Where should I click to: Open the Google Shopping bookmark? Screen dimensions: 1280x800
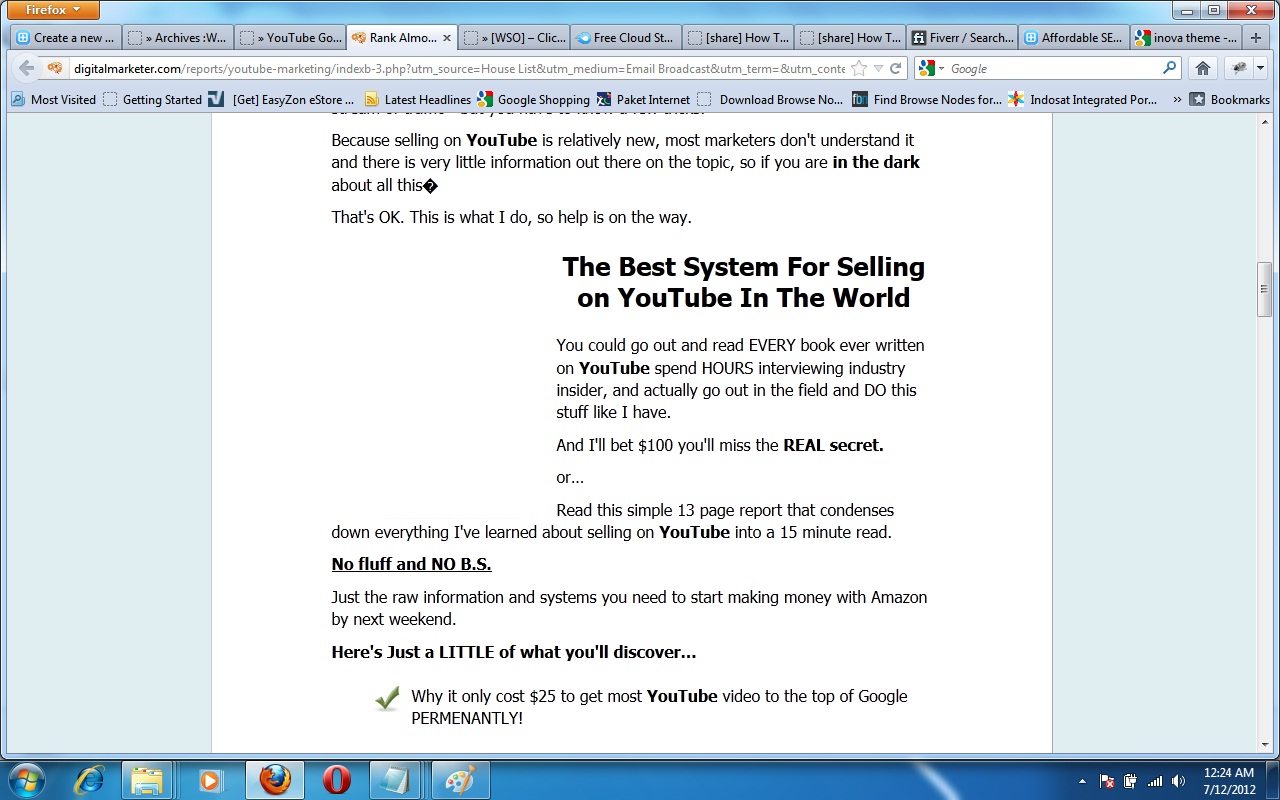point(534,99)
